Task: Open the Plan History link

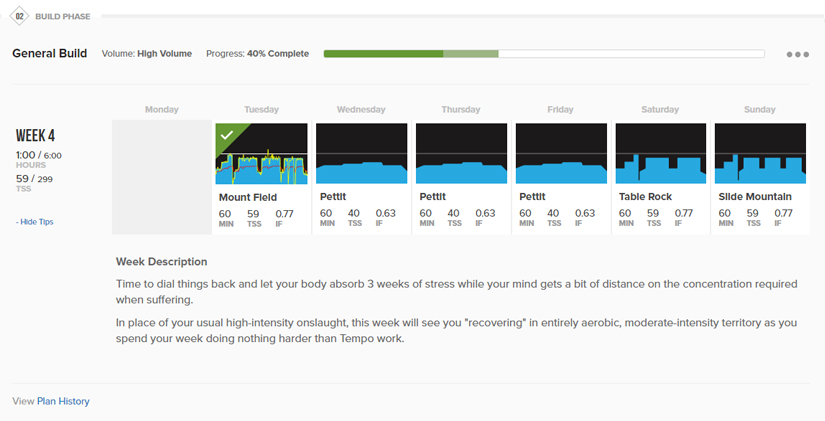Action: [63, 401]
